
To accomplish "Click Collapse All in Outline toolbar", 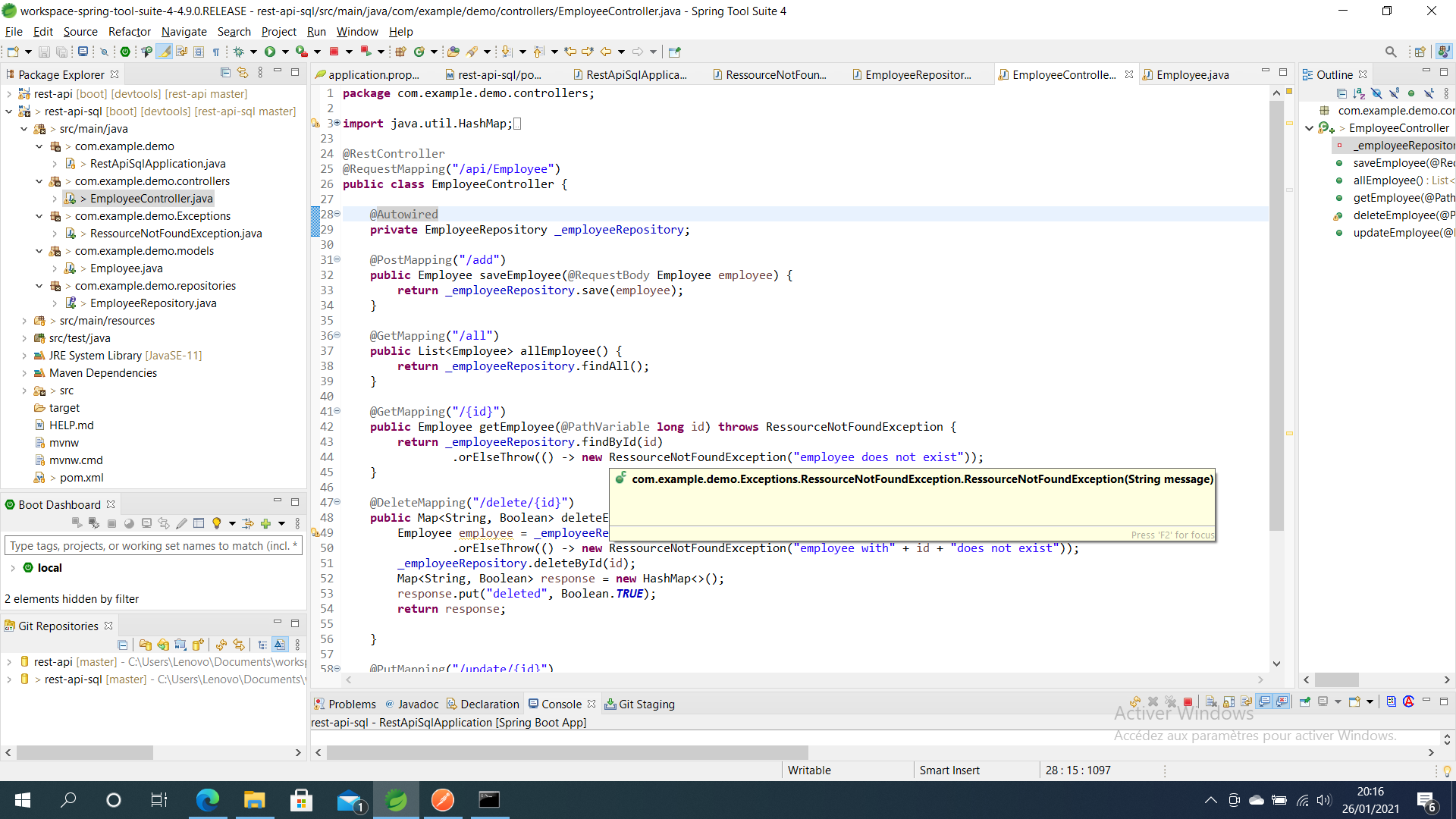I will click(x=1341, y=93).
